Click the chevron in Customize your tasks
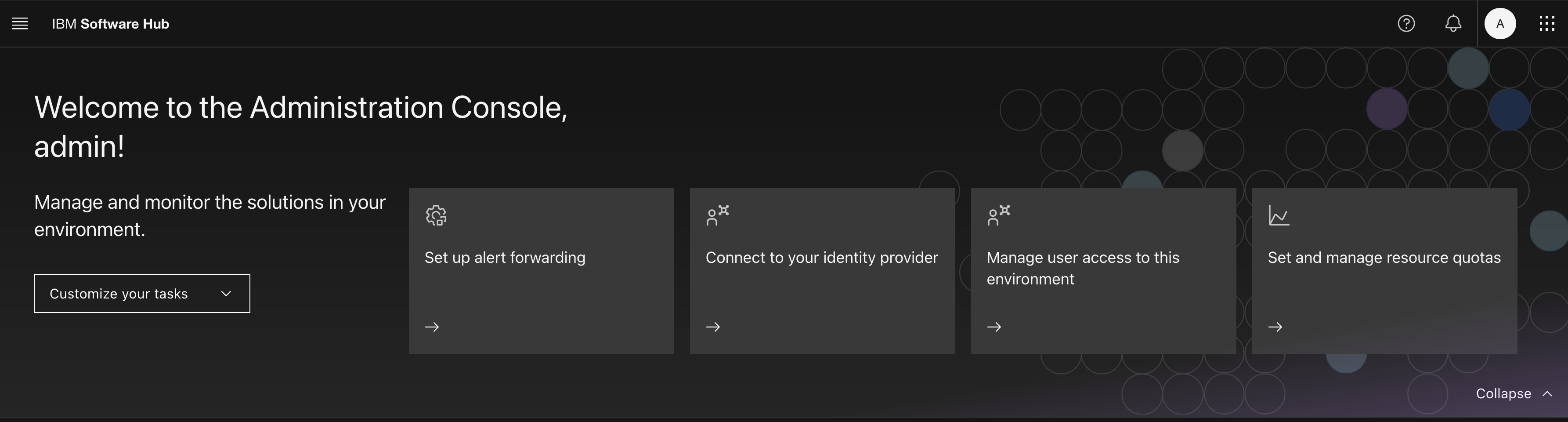This screenshot has height=422, width=1568. 227,294
